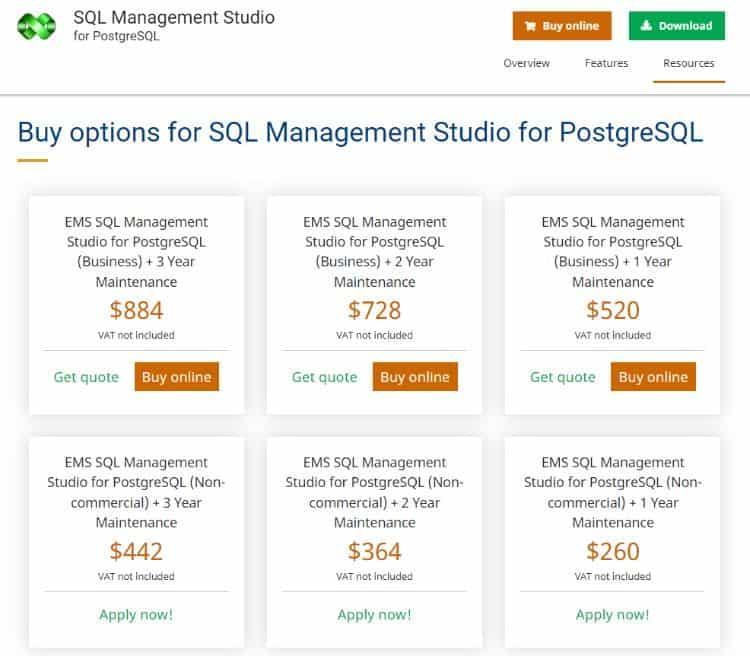Open the Overview tab

pos(526,63)
